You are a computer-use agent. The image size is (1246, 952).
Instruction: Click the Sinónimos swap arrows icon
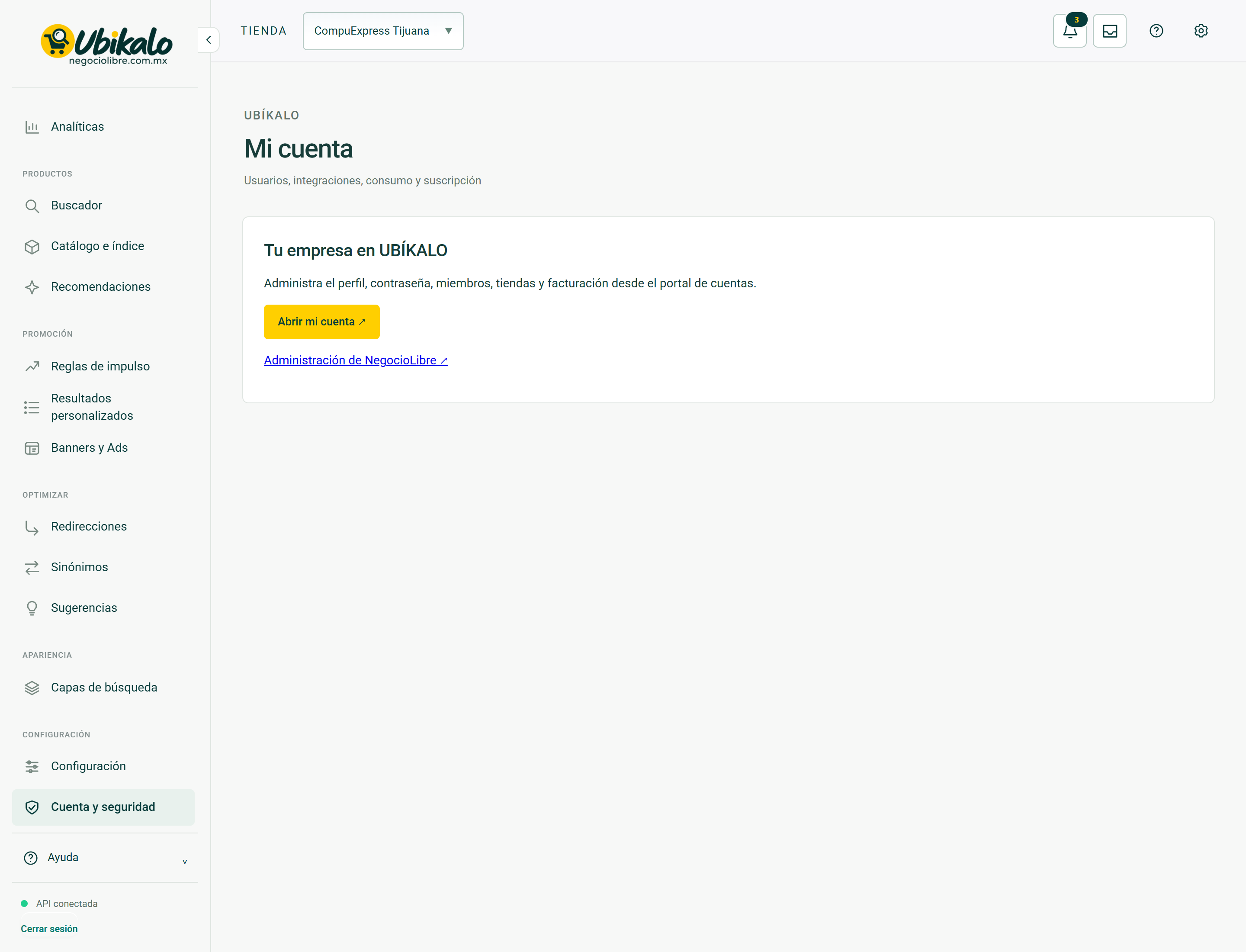32,567
